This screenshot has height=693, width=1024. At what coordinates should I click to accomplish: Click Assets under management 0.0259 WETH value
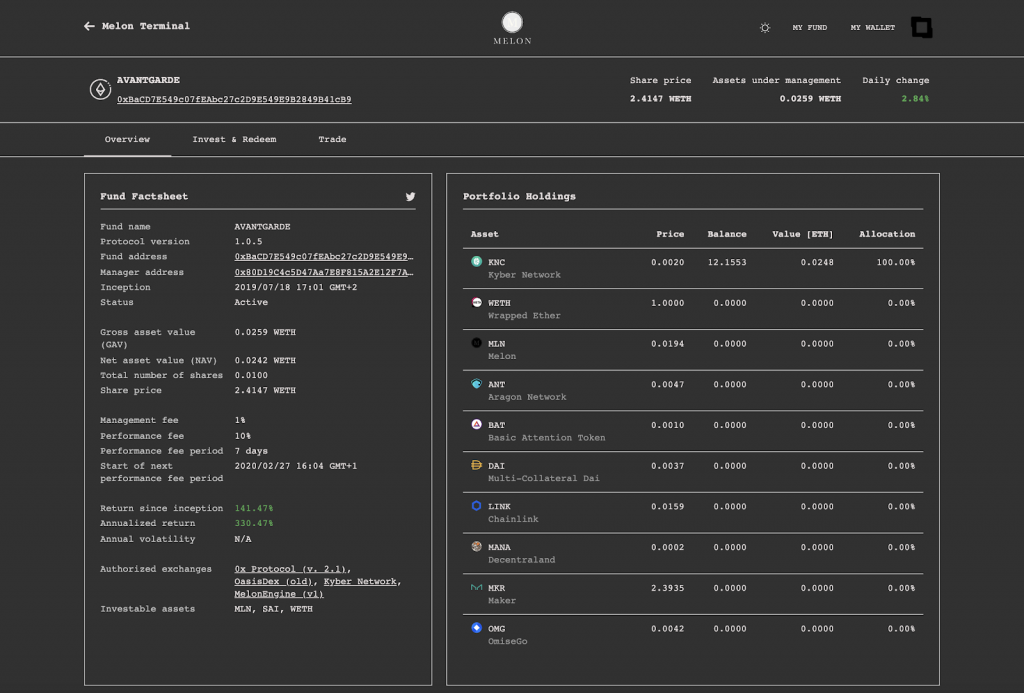[x=810, y=99]
